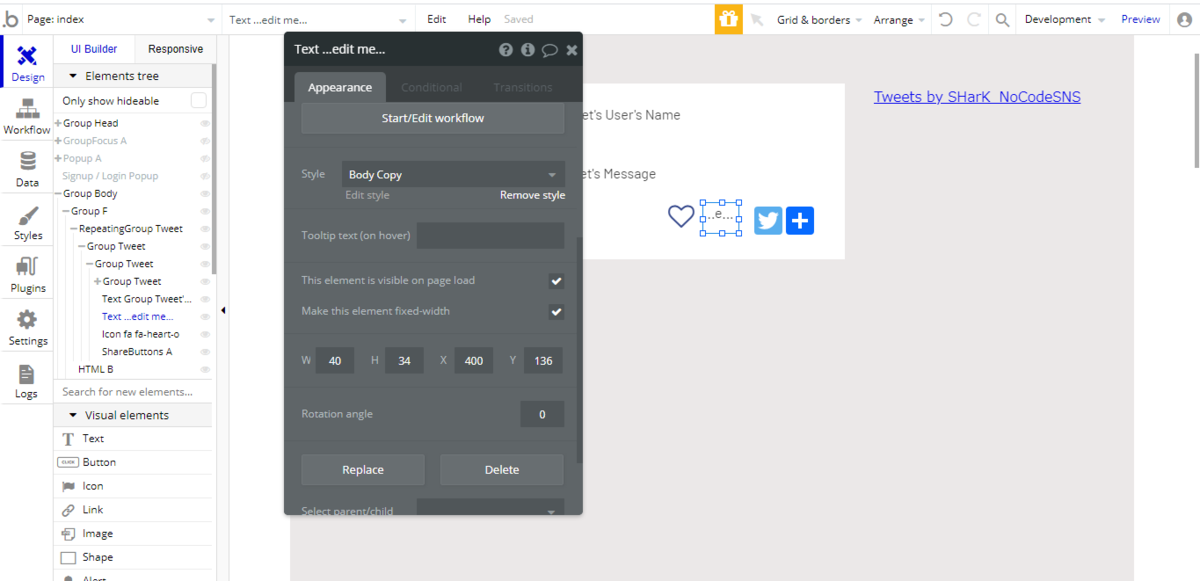Toggle visibility eye for Group Head
This screenshot has height=581, width=1200.
point(205,123)
